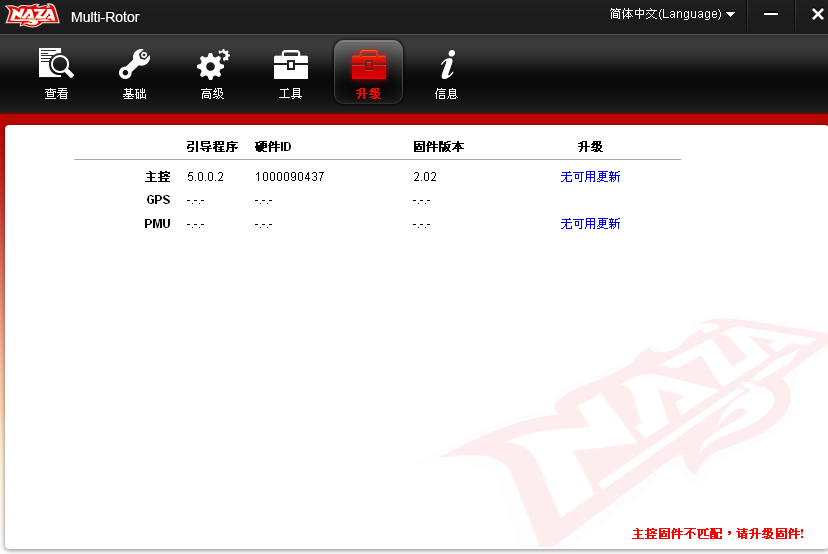Select hardware ID 1000090437
Viewport: 828px width, 554px height.
pos(289,176)
